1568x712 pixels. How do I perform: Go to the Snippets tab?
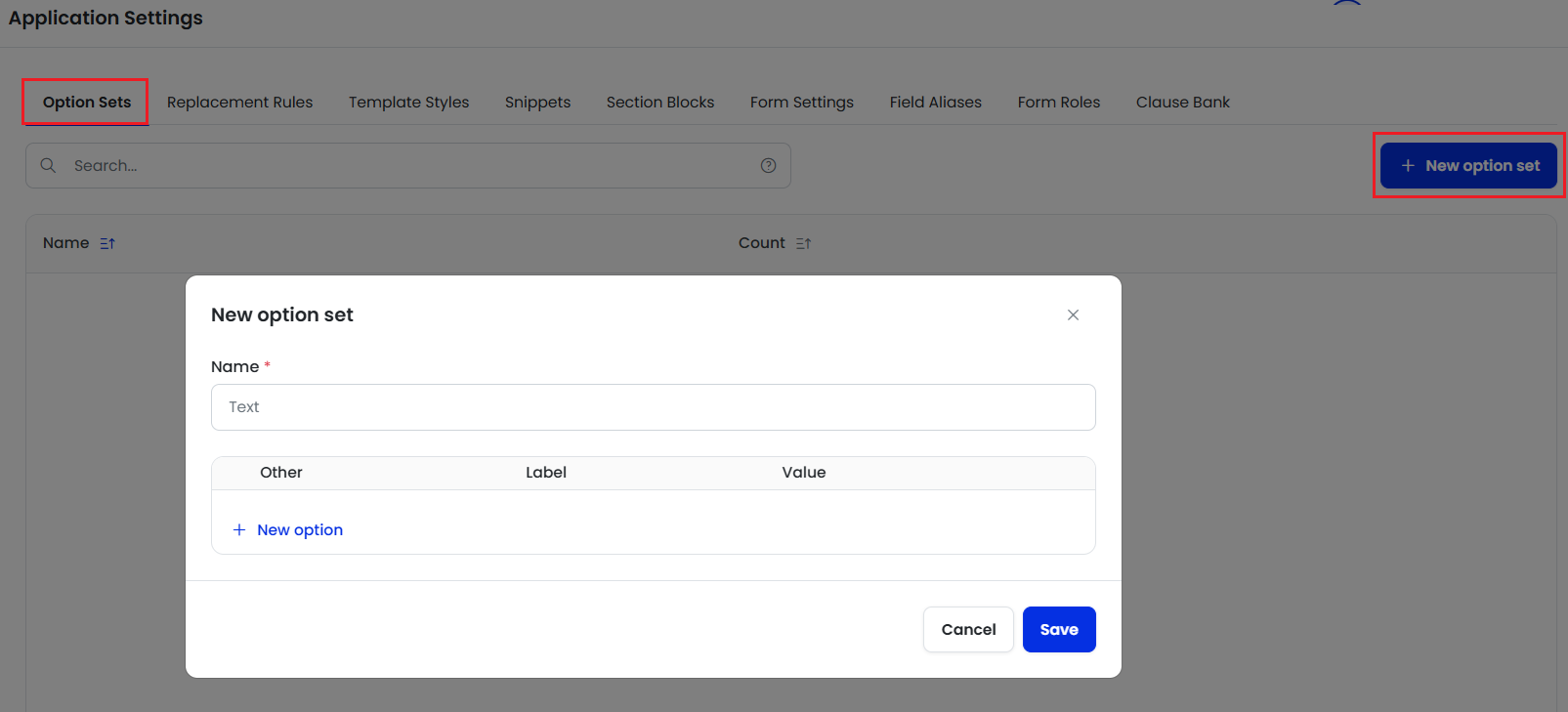tap(537, 102)
